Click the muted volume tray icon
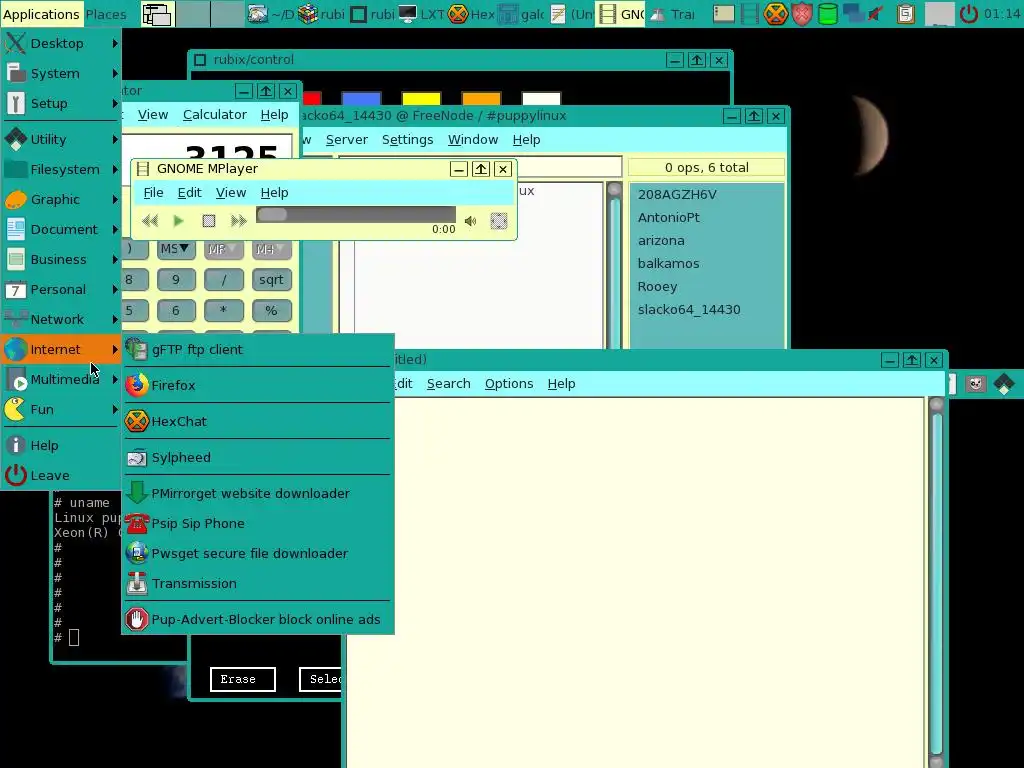This screenshot has height=768, width=1024. 878,14
